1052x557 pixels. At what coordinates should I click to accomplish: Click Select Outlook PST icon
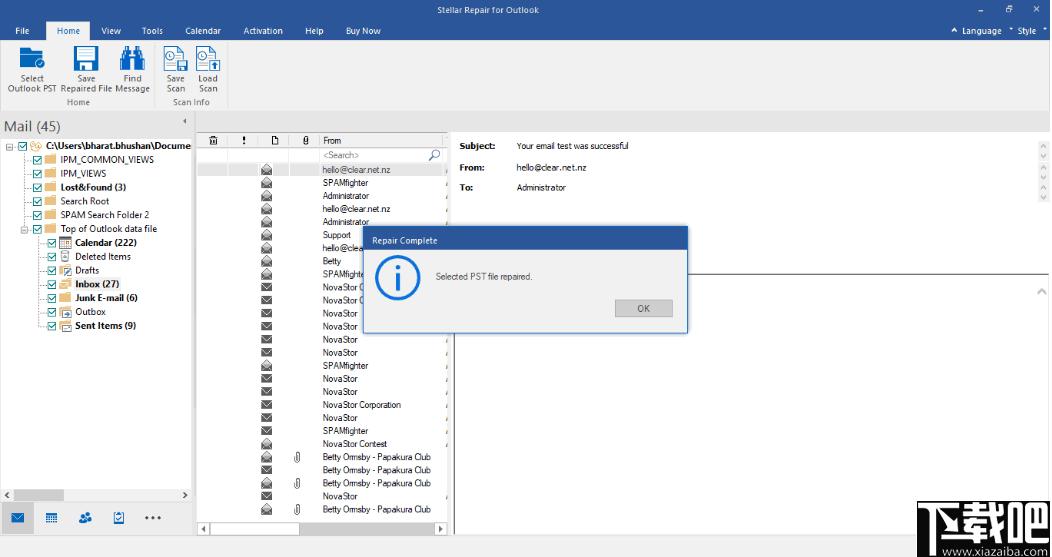32,58
